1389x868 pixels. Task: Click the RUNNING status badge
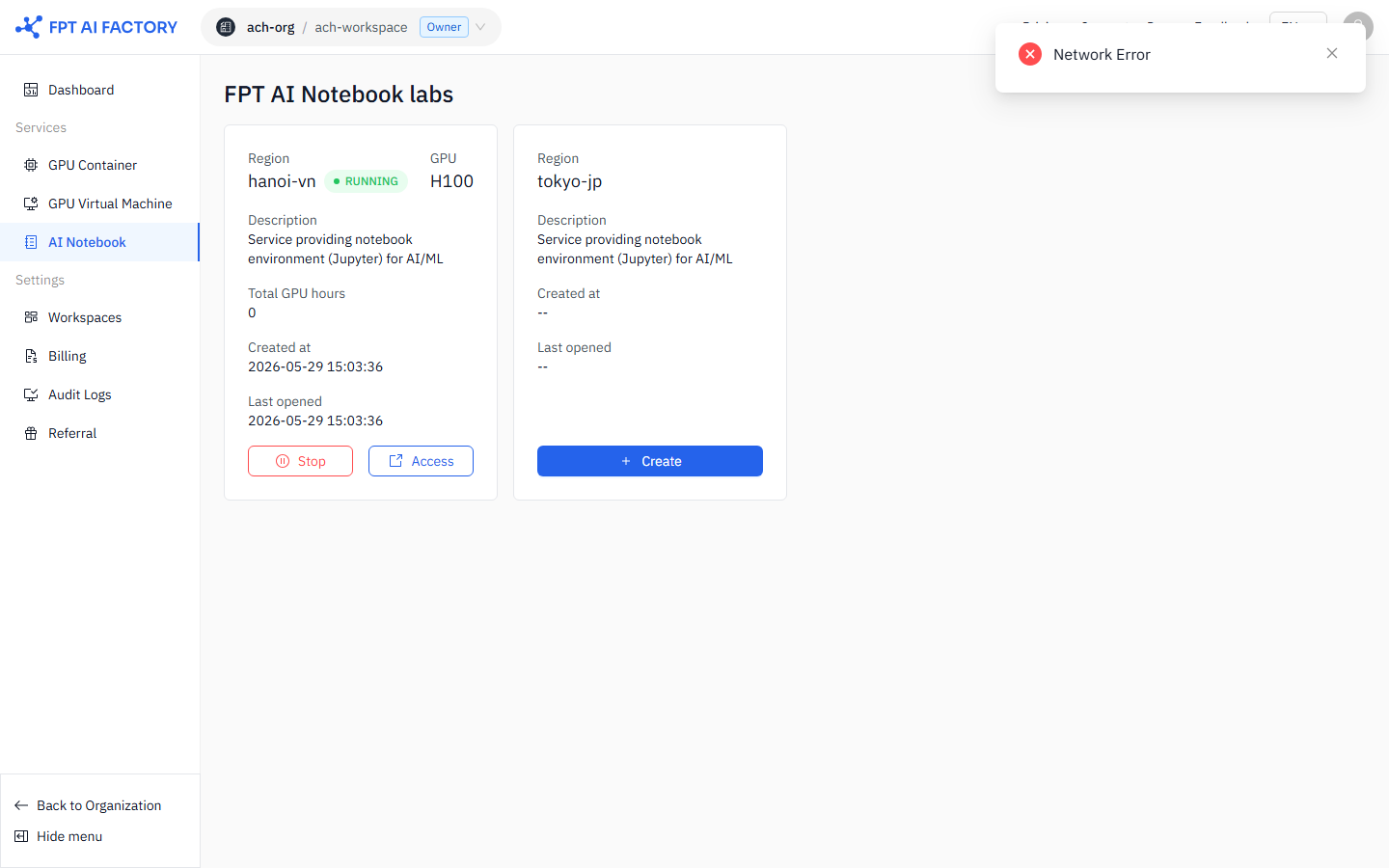click(366, 181)
